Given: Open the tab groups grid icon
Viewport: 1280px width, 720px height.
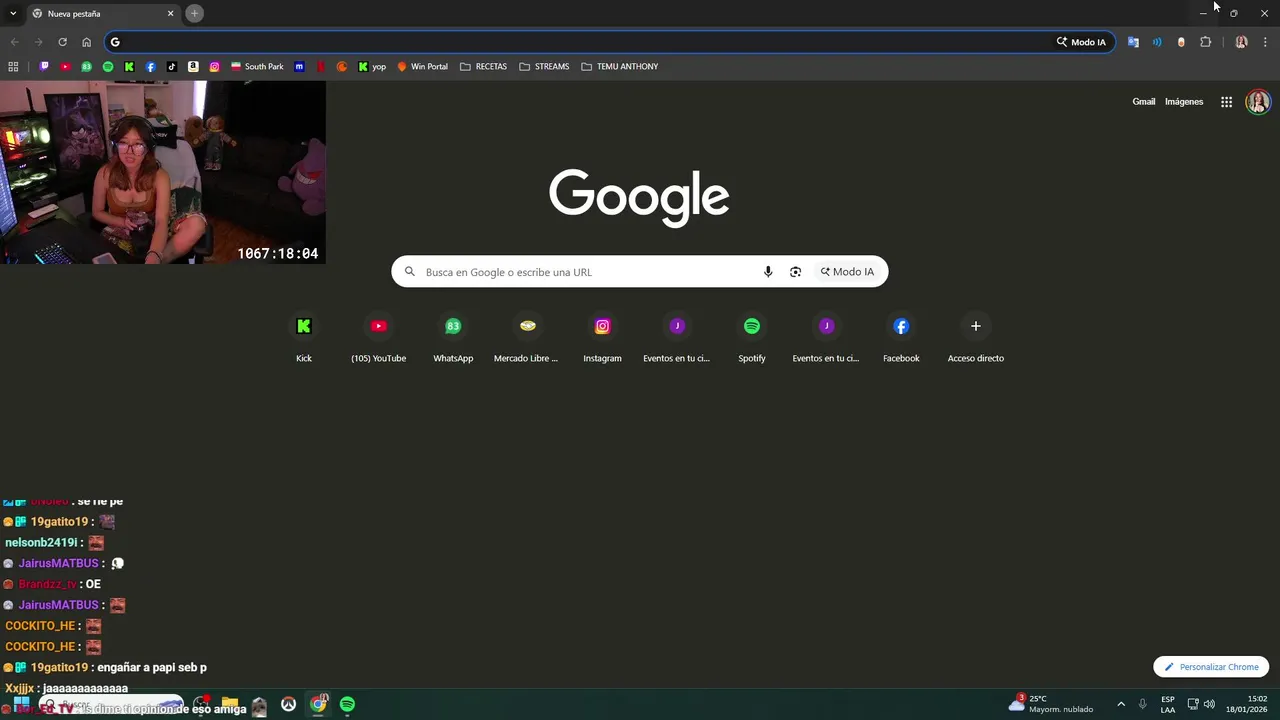Looking at the screenshot, I should (x=13, y=67).
